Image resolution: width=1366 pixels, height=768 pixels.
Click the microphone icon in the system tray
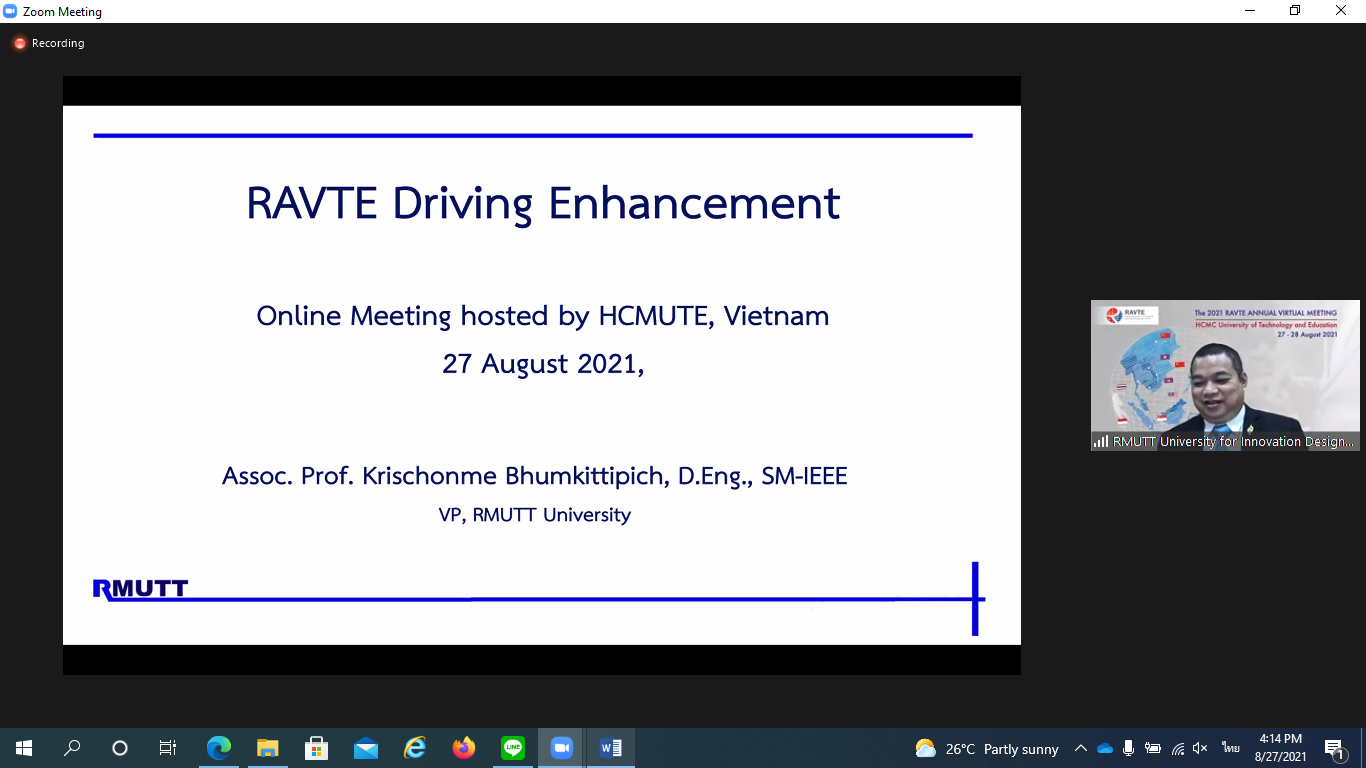(x=1129, y=749)
